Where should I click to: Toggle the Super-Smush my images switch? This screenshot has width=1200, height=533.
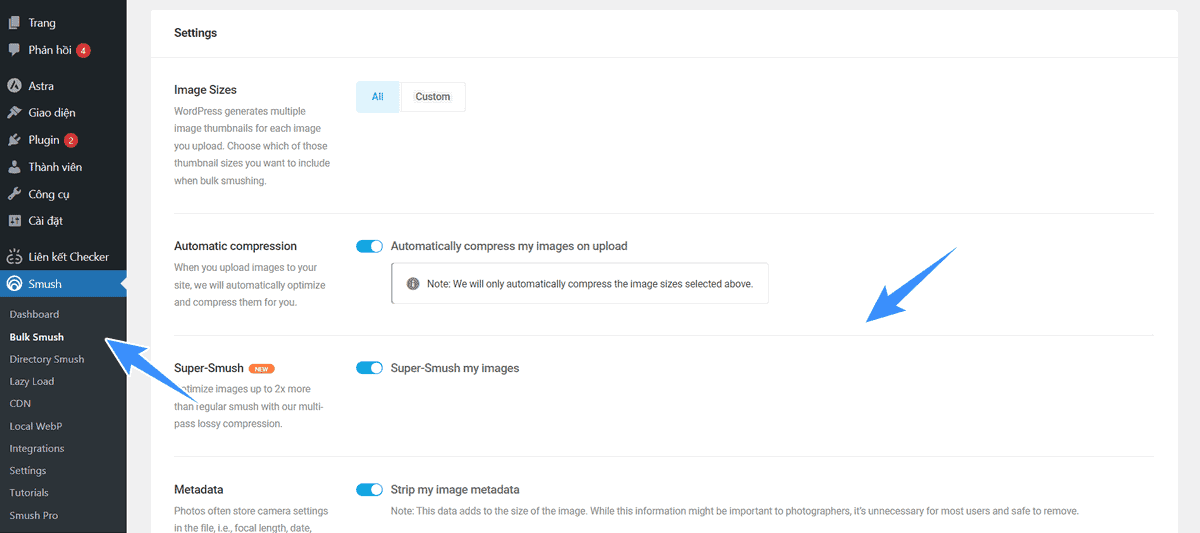(x=370, y=368)
